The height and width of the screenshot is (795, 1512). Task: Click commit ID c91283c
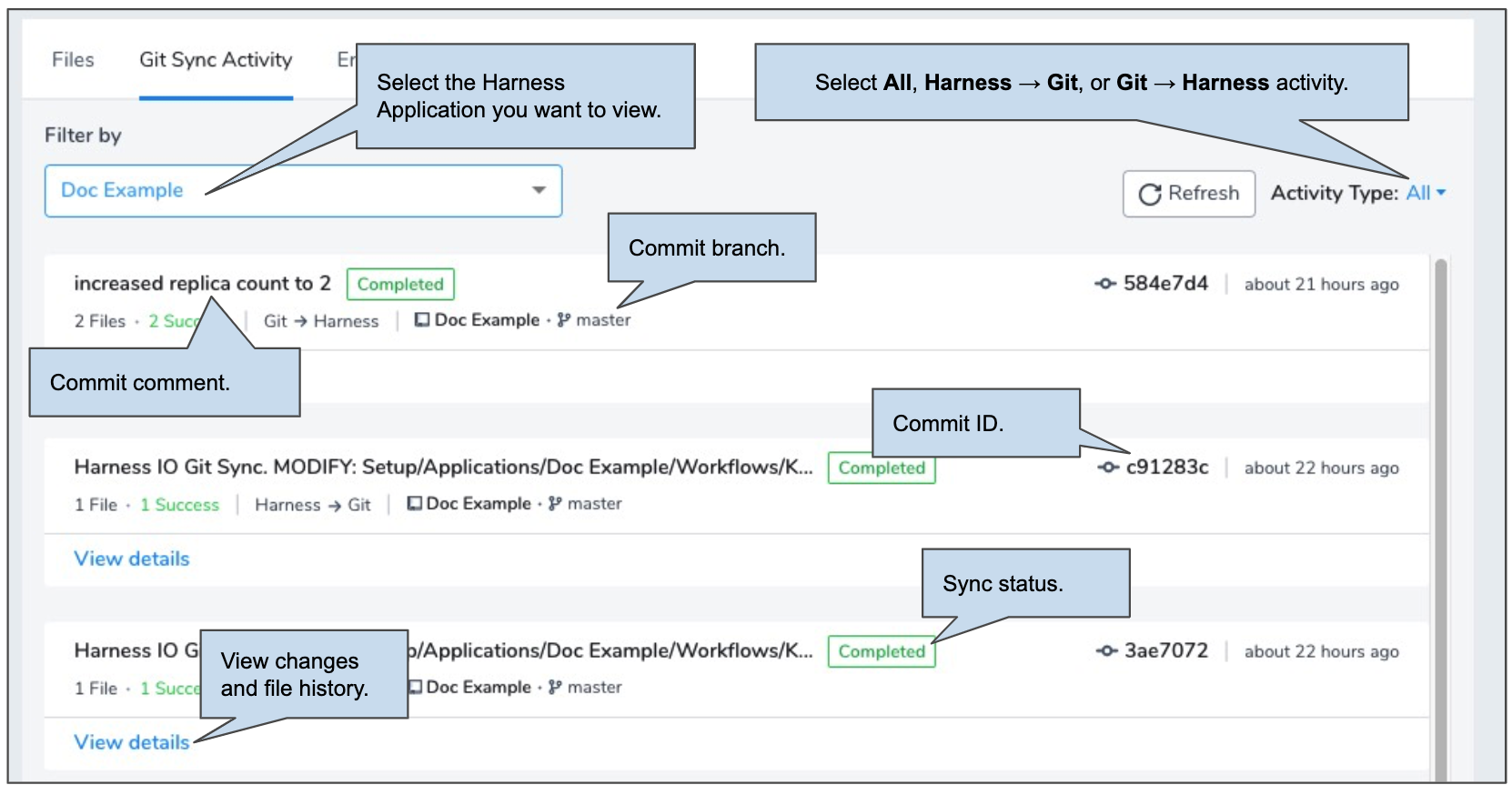tap(1167, 468)
